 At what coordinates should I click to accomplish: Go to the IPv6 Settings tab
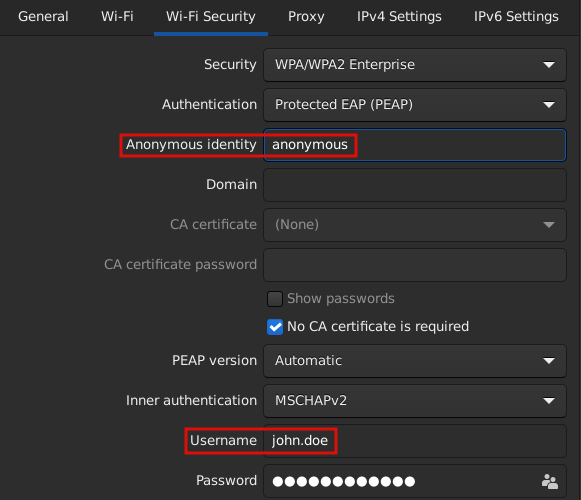point(516,17)
